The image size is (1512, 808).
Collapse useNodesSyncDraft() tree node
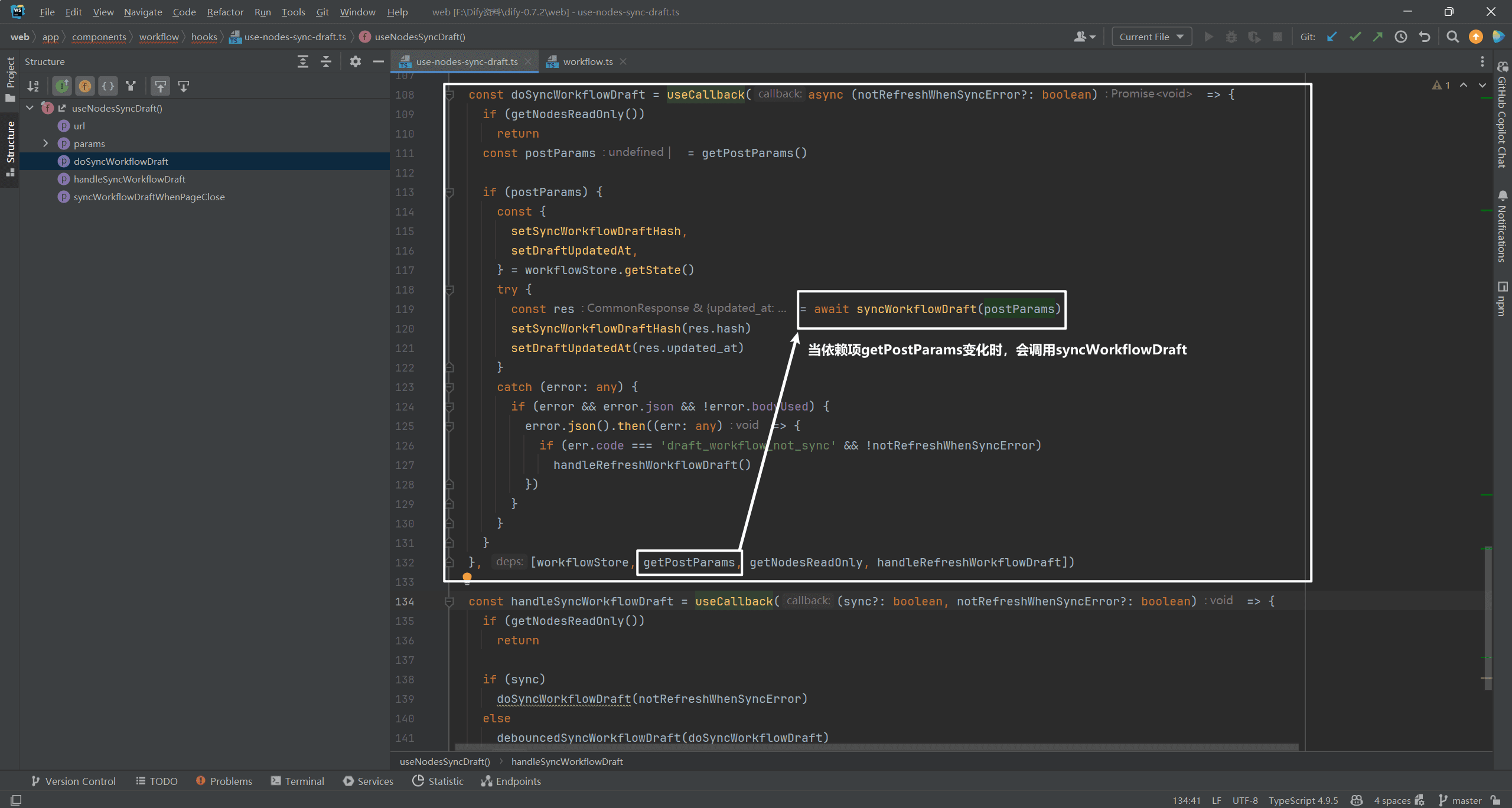[30, 108]
